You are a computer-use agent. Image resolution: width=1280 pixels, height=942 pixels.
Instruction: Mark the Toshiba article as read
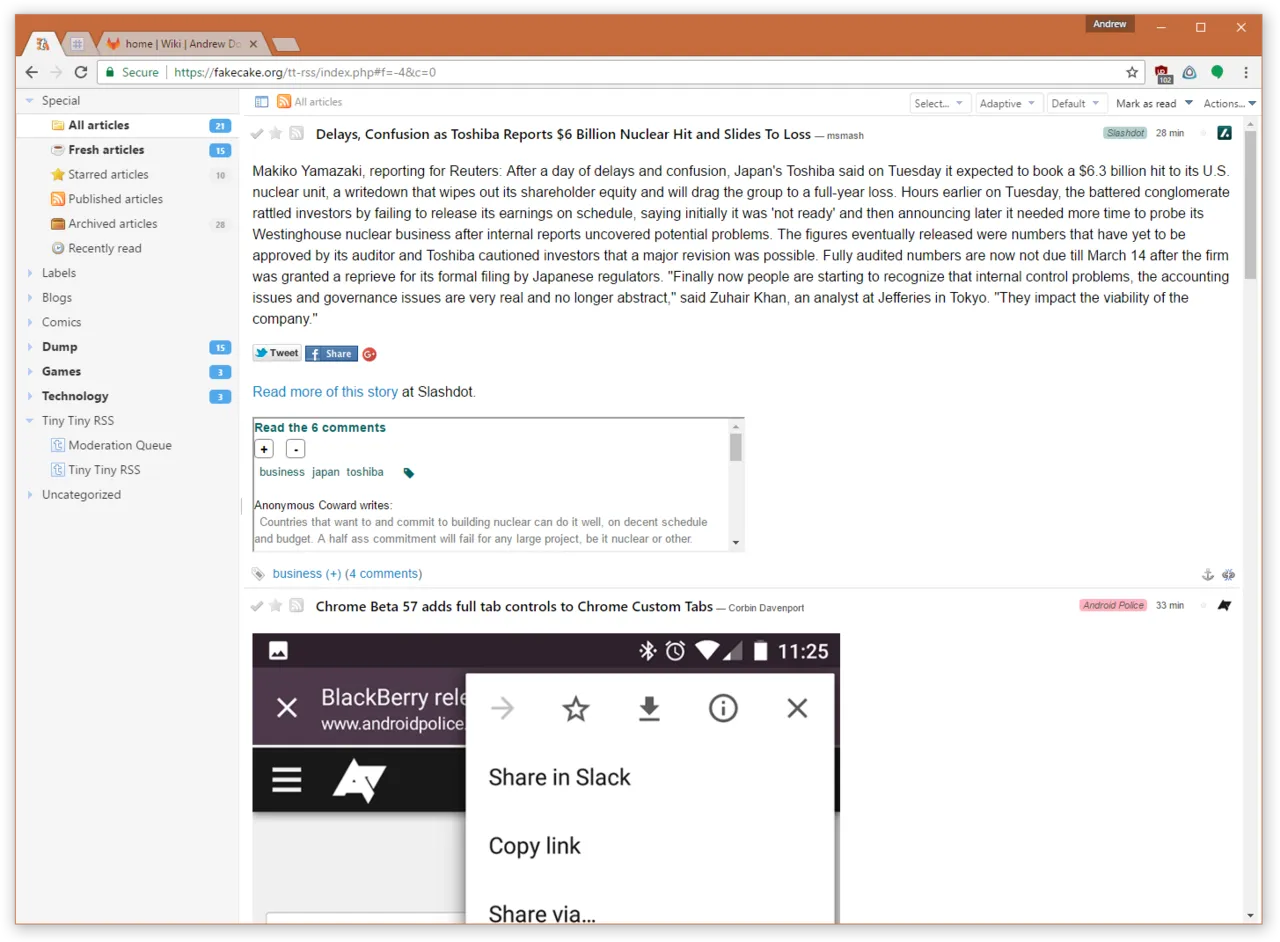coord(257,133)
